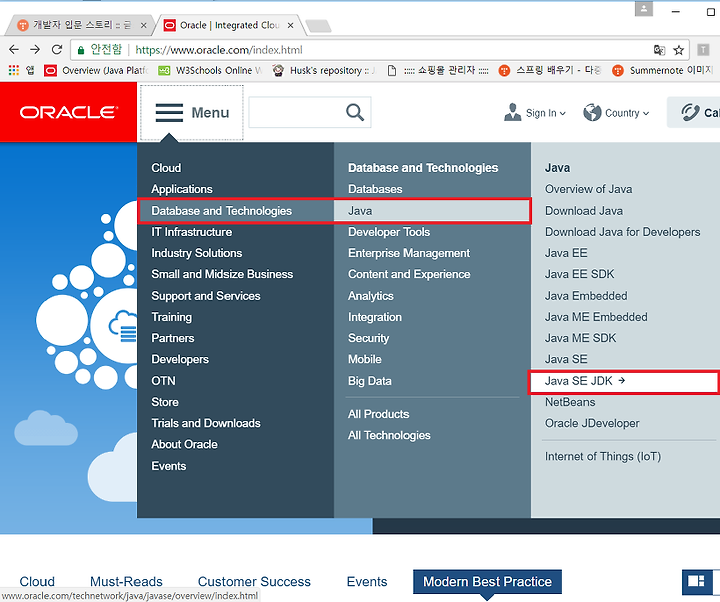Open Developer Tools submenu item
The height and width of the screenshot is (602, 720).
pyautogui.click(x=389, y=232)
